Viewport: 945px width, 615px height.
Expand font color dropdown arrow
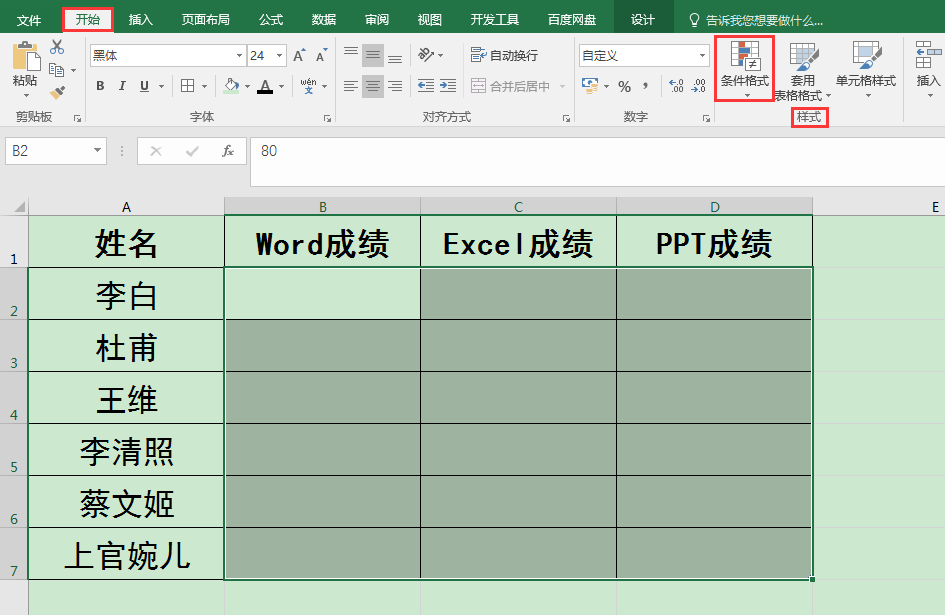click(x=281, y=86)
